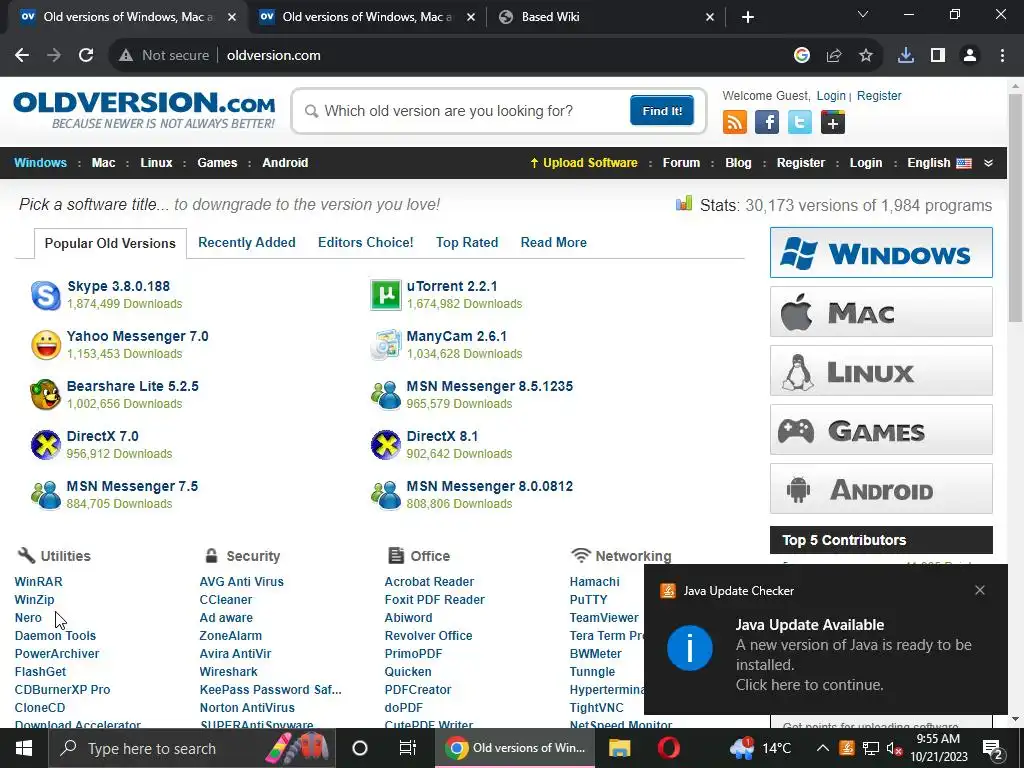
Task: Open the CCleaner link under Security
Action: point(226,600)
